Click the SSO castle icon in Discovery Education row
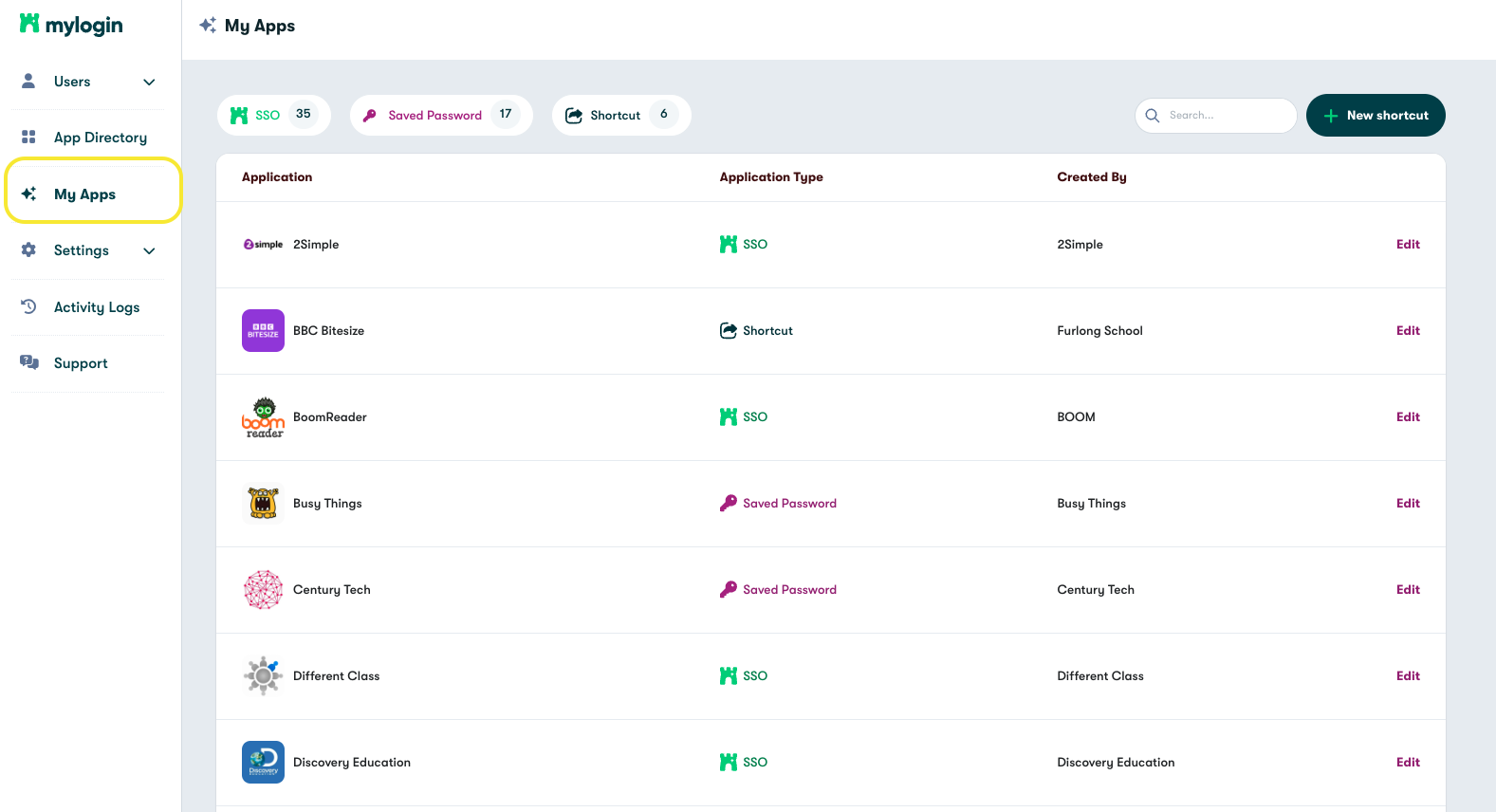The height and width of the screenshot is (812, 1496). (x=729, y=762)
